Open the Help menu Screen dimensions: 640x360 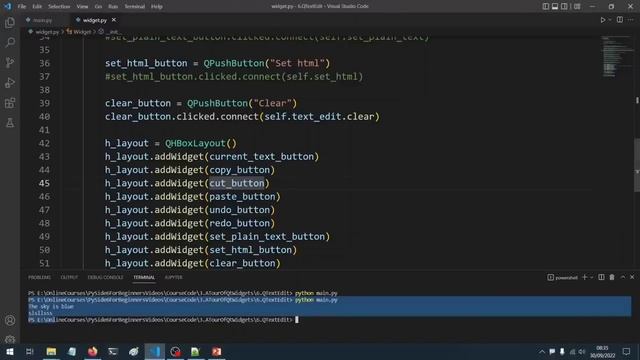tap(157, 7)
